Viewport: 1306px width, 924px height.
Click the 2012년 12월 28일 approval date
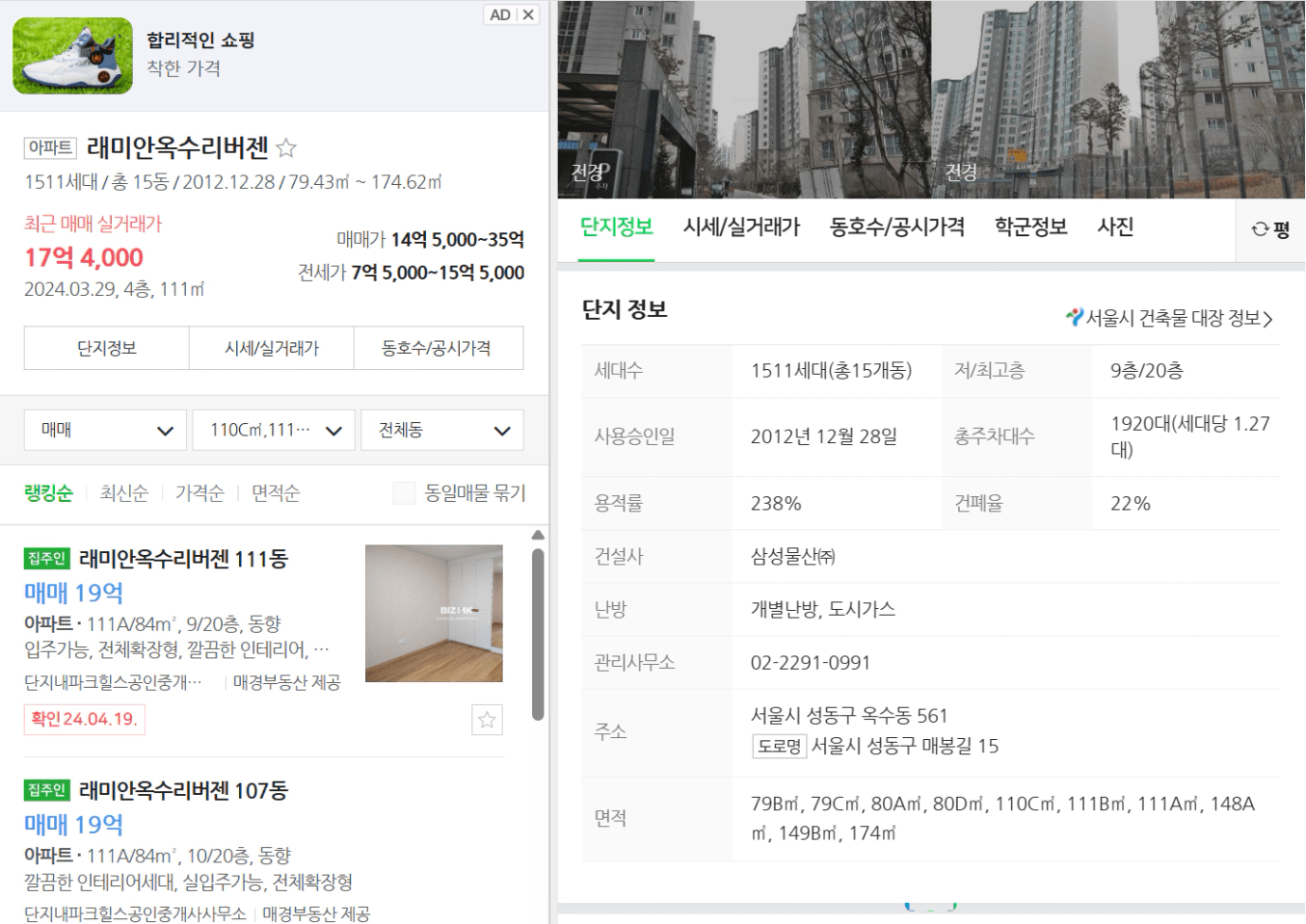824,436
